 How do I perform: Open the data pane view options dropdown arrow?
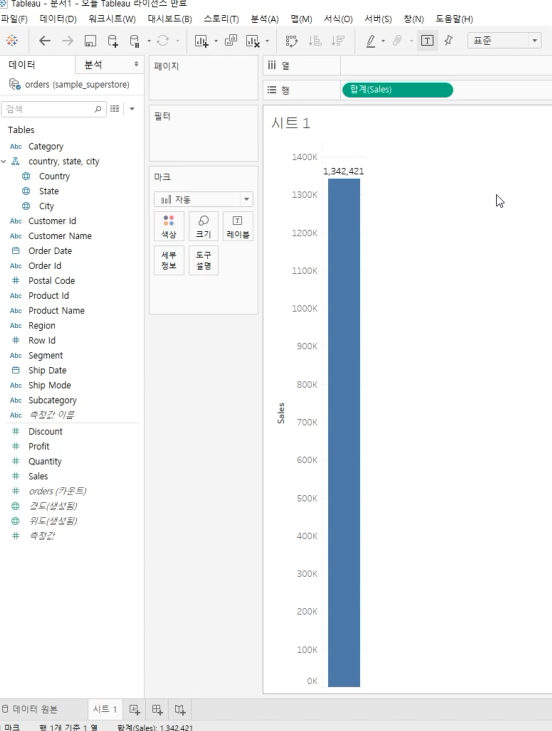click(132, 109)
